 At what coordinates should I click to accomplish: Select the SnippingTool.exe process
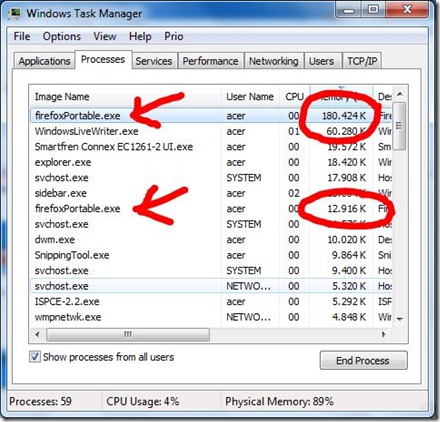[211, 255]
